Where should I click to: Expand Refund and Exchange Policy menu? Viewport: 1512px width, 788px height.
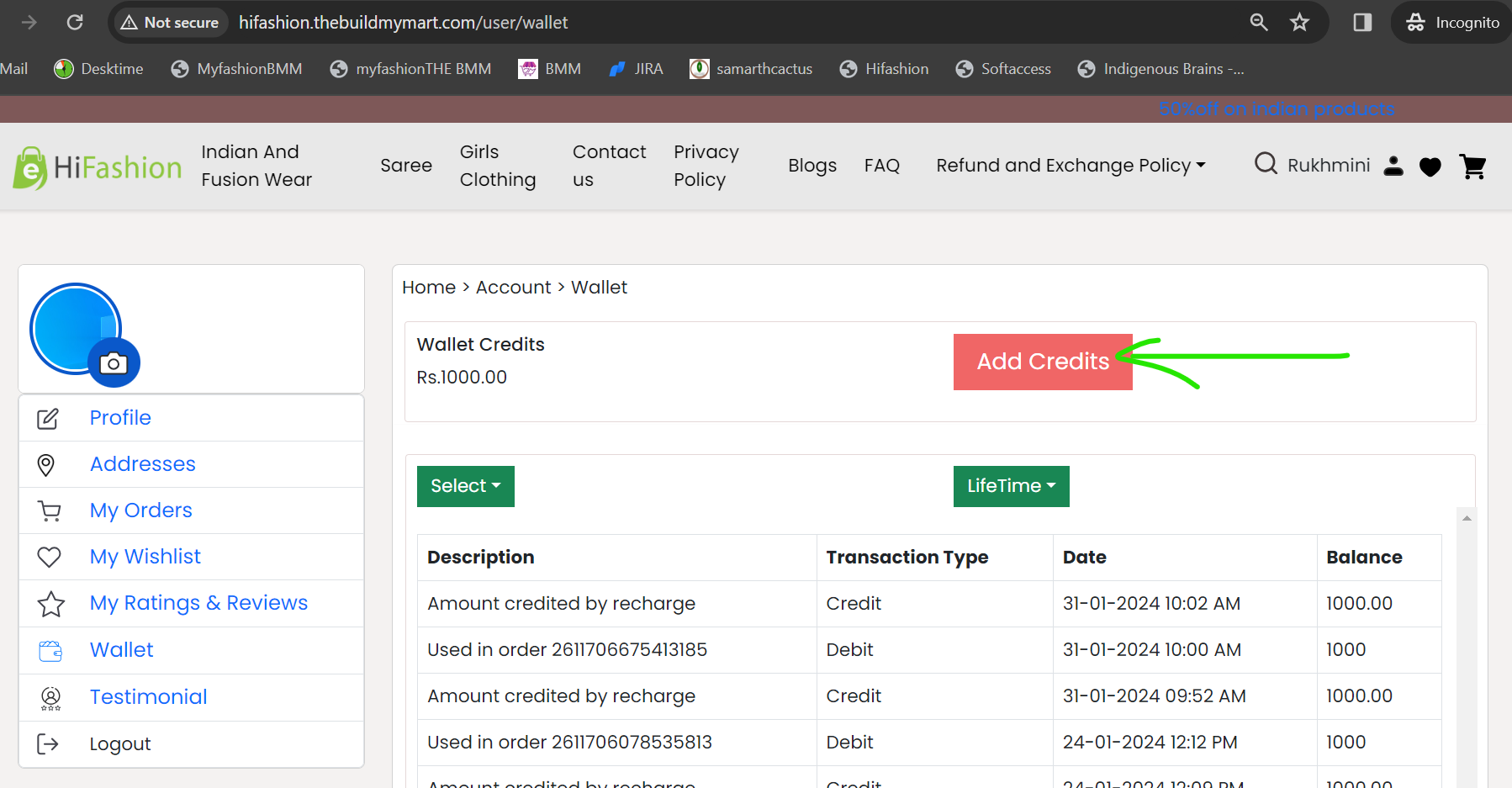[x=1071, y=166]
